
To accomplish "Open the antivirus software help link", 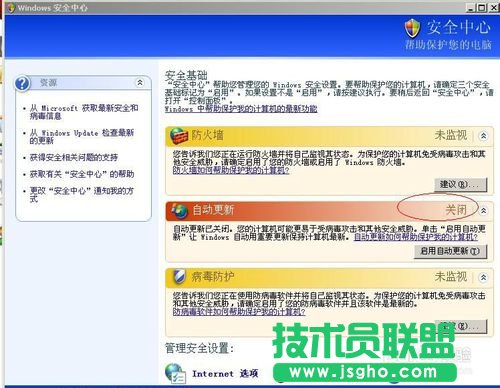I will [239, 312].
